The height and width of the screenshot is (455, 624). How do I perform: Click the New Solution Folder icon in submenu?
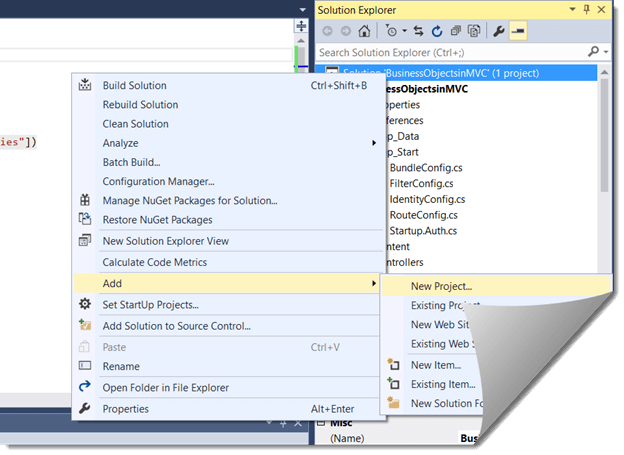point(394,403)
